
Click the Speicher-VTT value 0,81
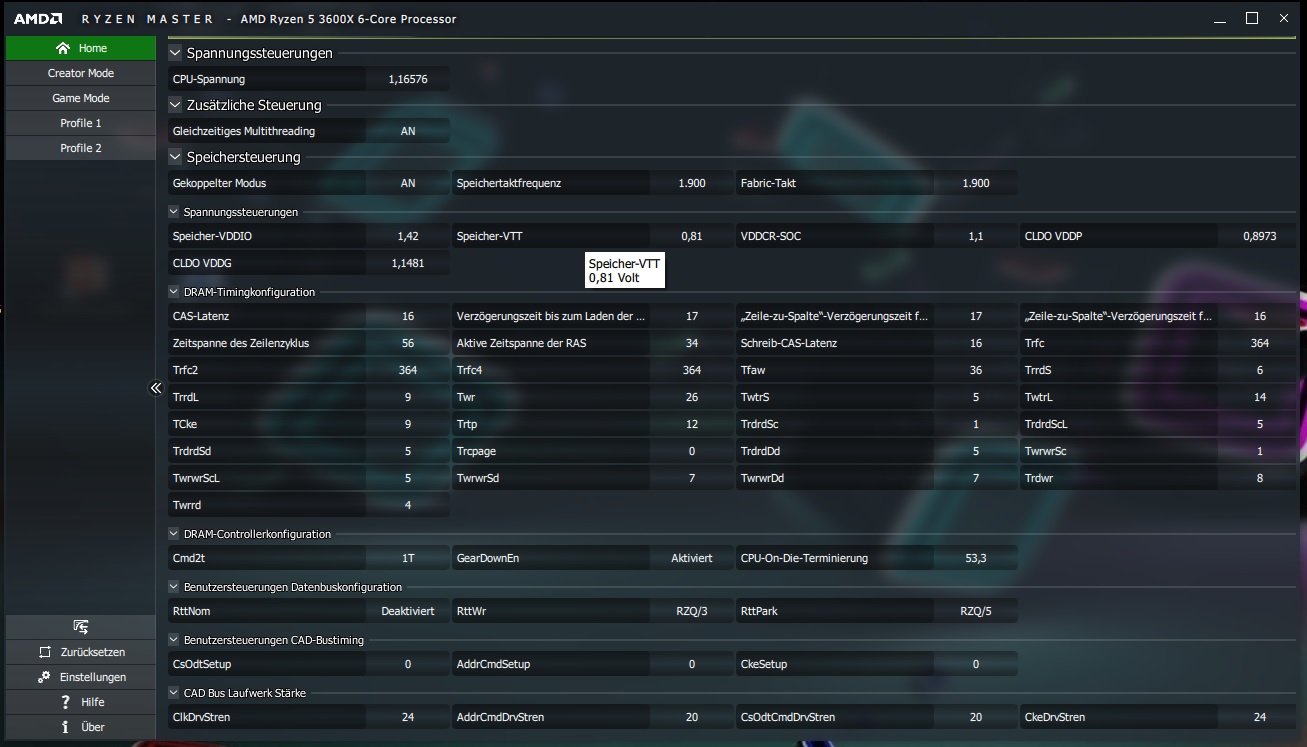692,236
